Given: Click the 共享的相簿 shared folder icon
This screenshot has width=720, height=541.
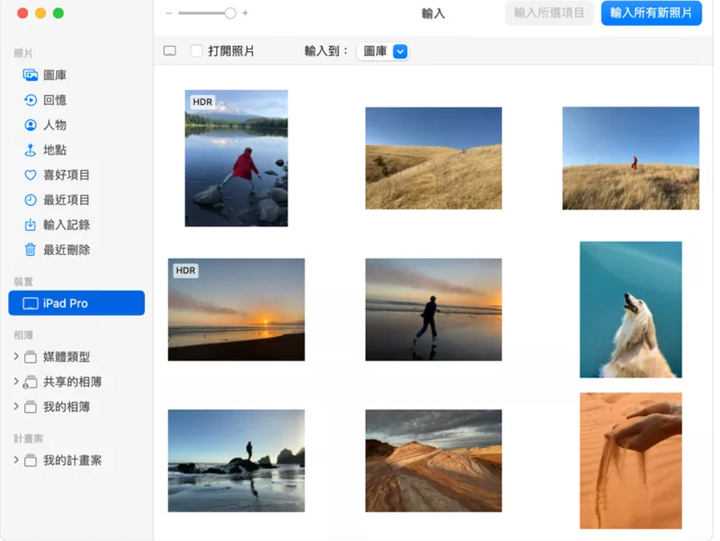Looking at the screenshot, I should [30, 382].
